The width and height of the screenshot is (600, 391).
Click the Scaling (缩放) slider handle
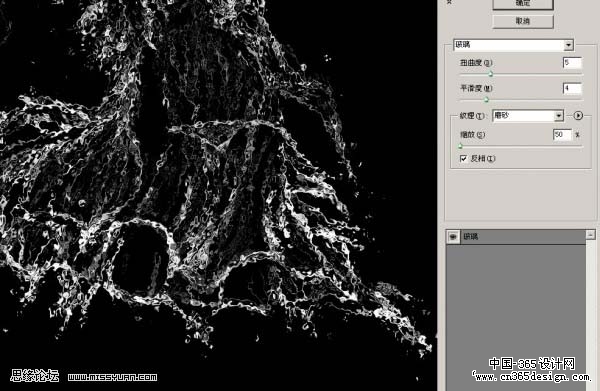(460, 146)
